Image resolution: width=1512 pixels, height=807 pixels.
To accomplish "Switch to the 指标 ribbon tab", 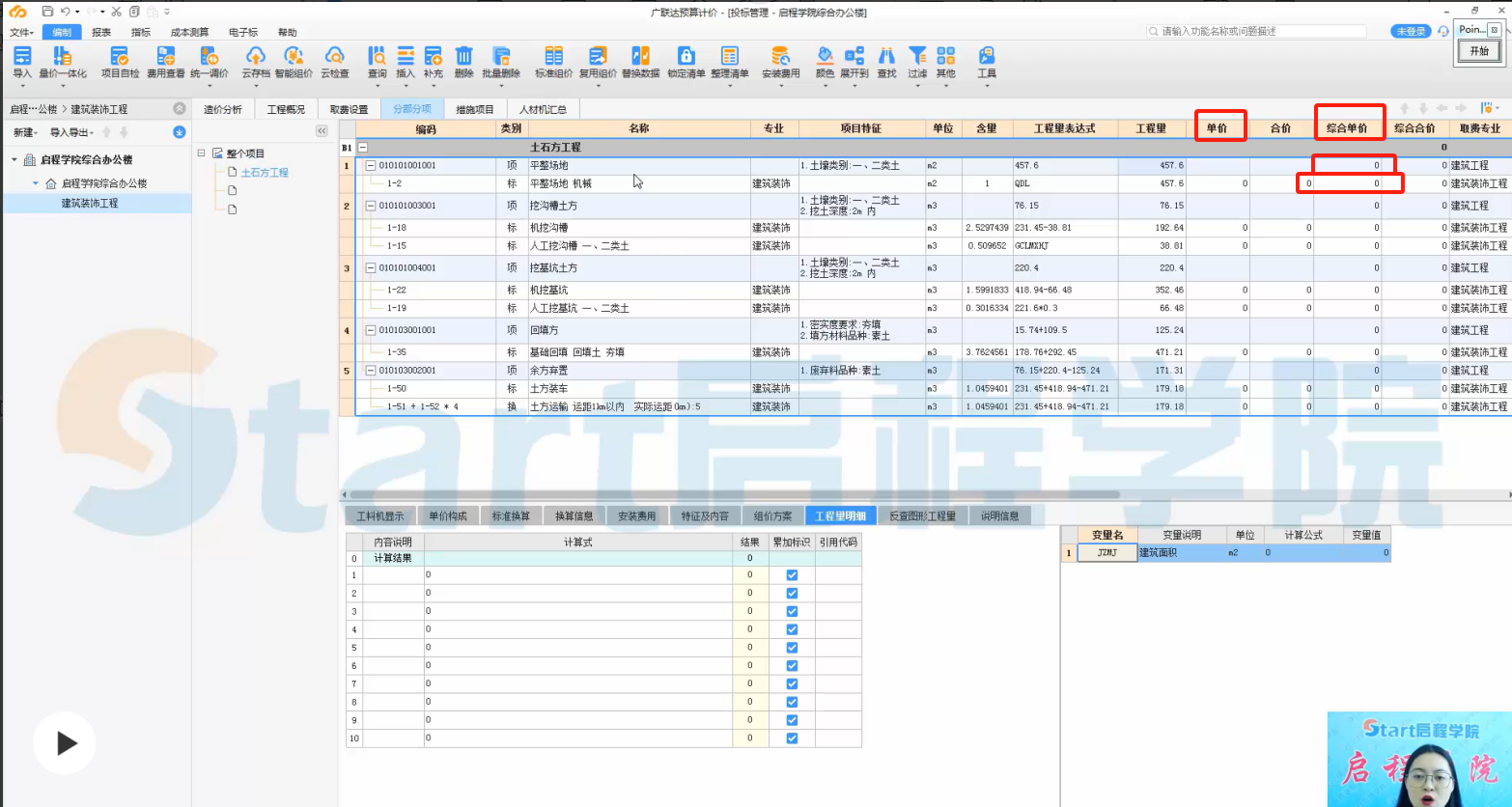I will 141,32.
